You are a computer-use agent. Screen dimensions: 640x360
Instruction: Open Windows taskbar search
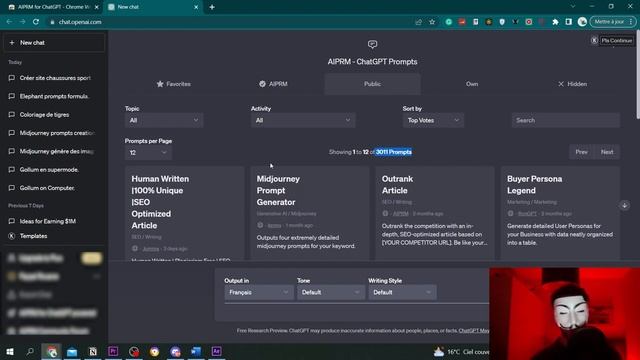click(x=30, y=351)
